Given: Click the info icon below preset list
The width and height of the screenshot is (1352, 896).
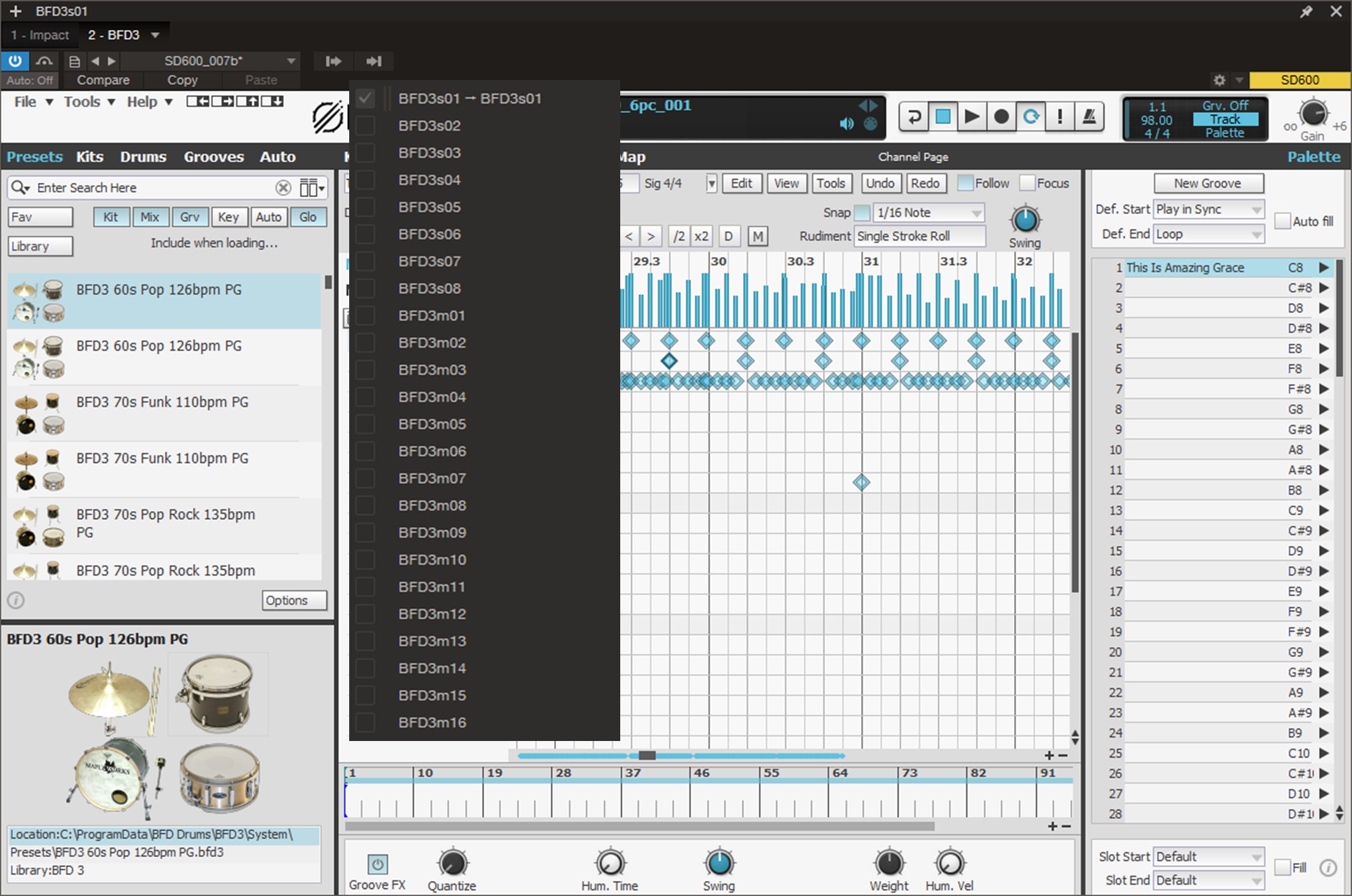Looking at the screenshot, I should pos(16,600).
